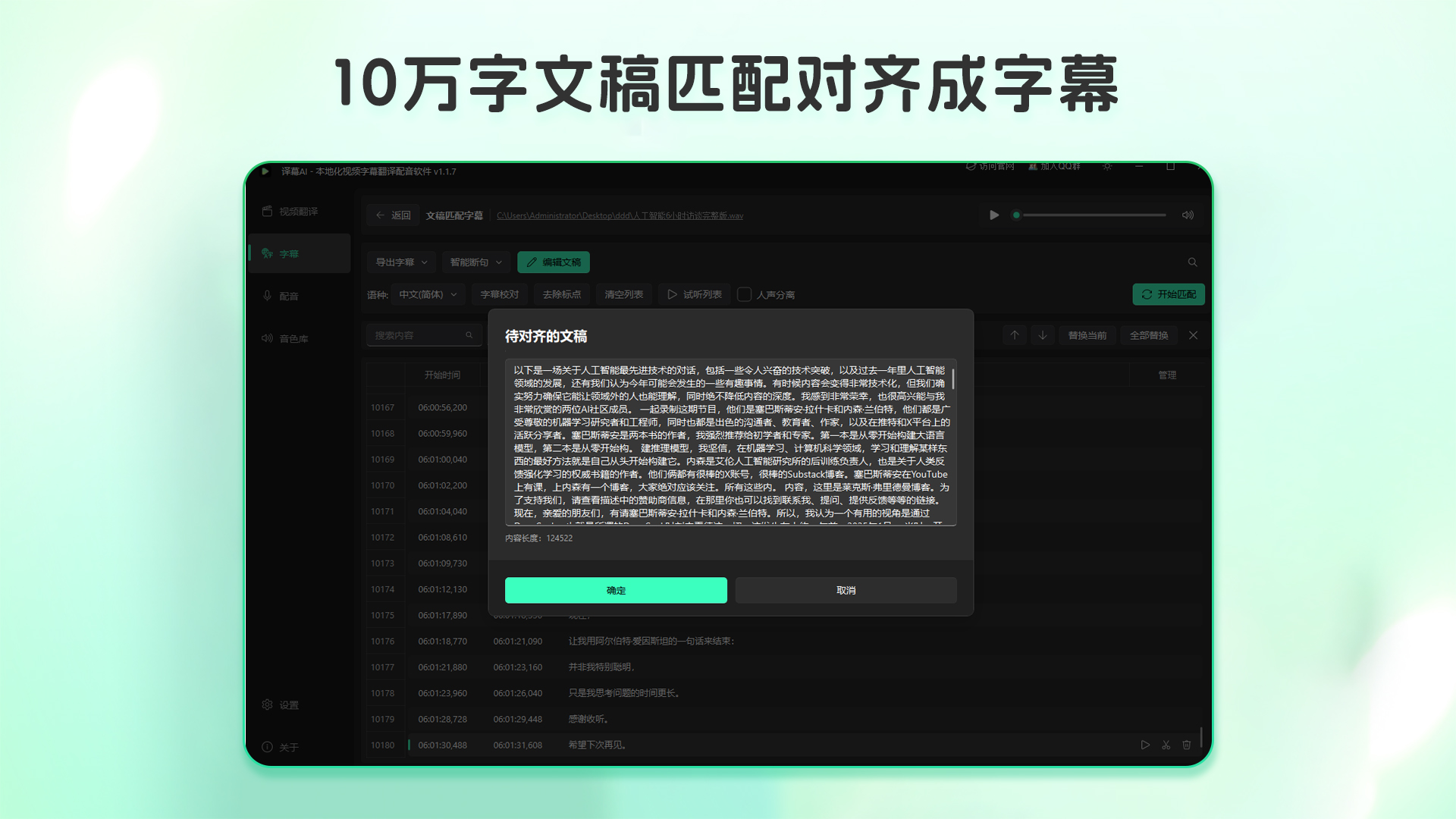Play subtitle row 10180

coord(1145,745)
